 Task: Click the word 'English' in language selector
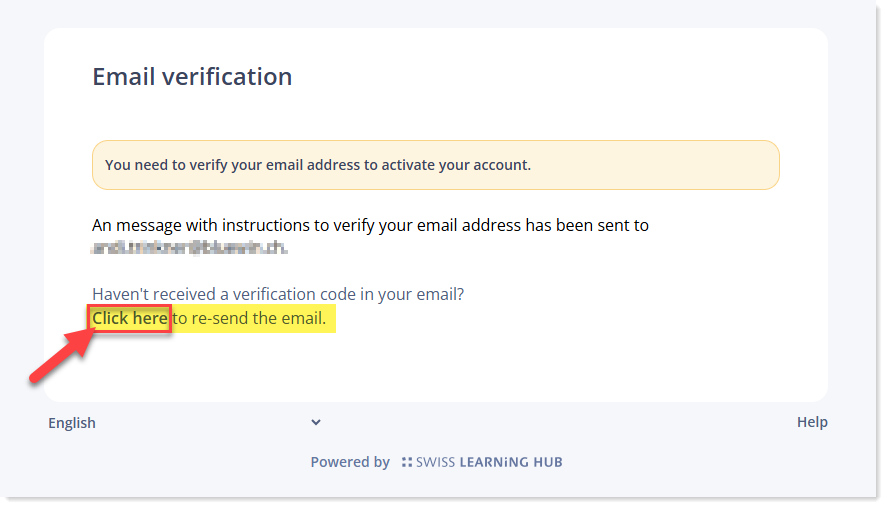[x=72, y=423]
